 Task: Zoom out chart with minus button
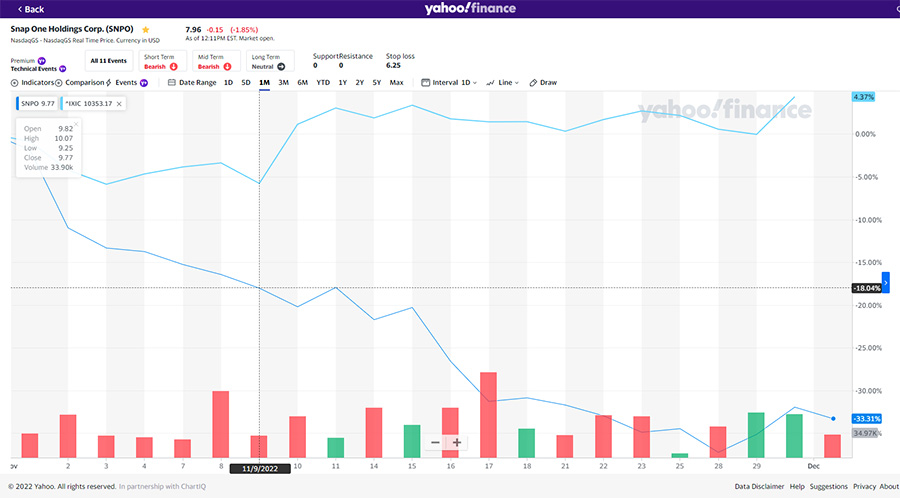tap(435, 442)
